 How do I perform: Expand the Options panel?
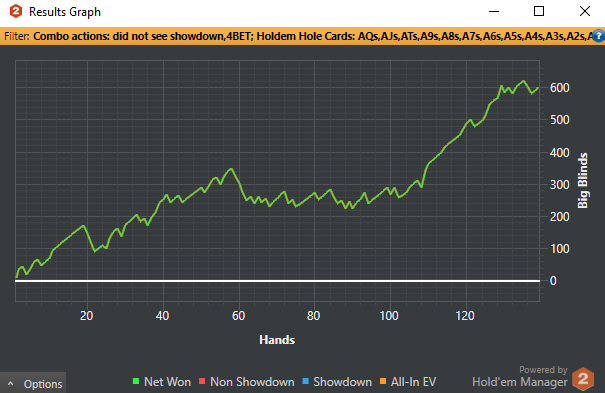[33, 383]
